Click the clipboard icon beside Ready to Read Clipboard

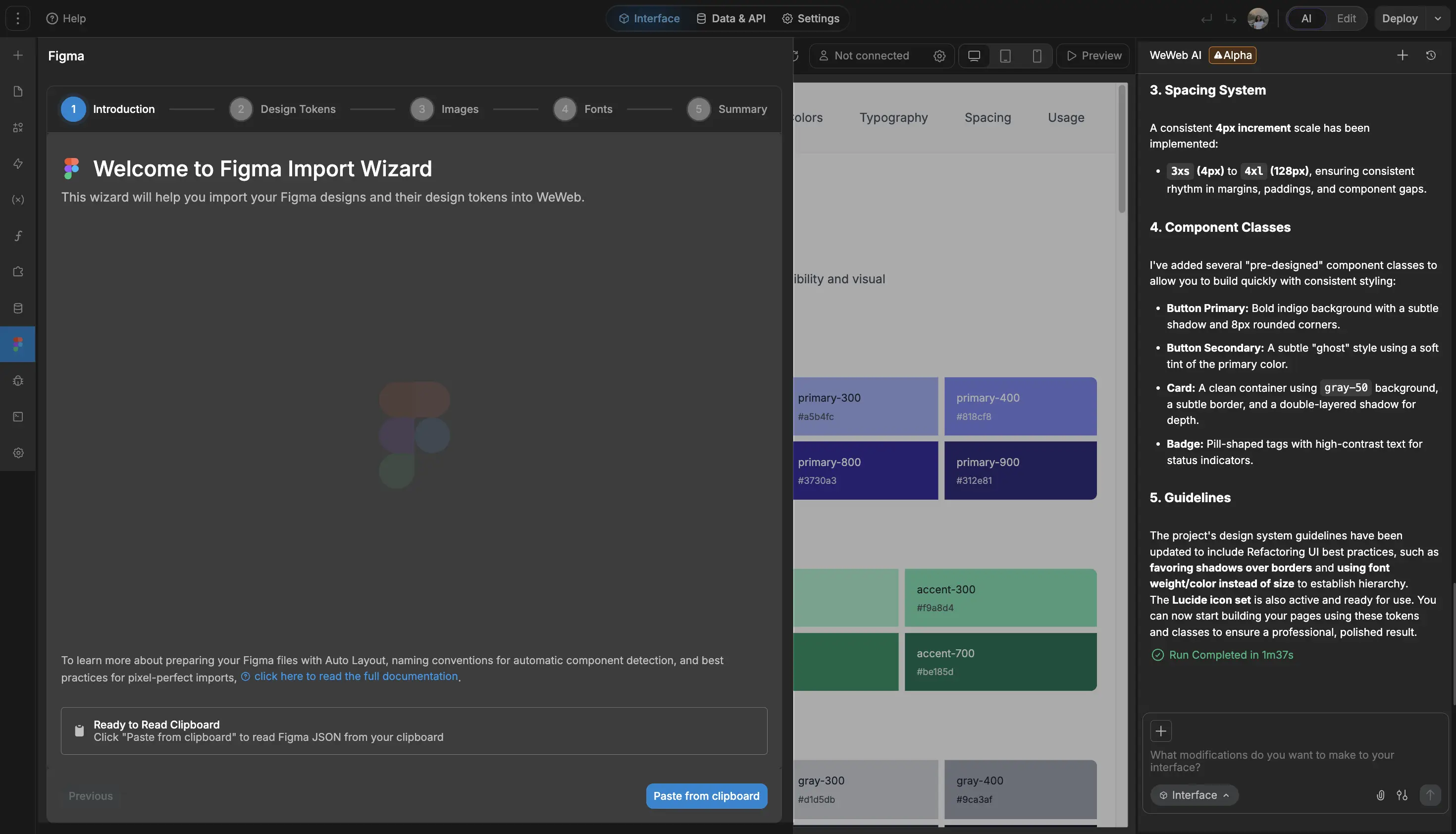pos(80,730)
